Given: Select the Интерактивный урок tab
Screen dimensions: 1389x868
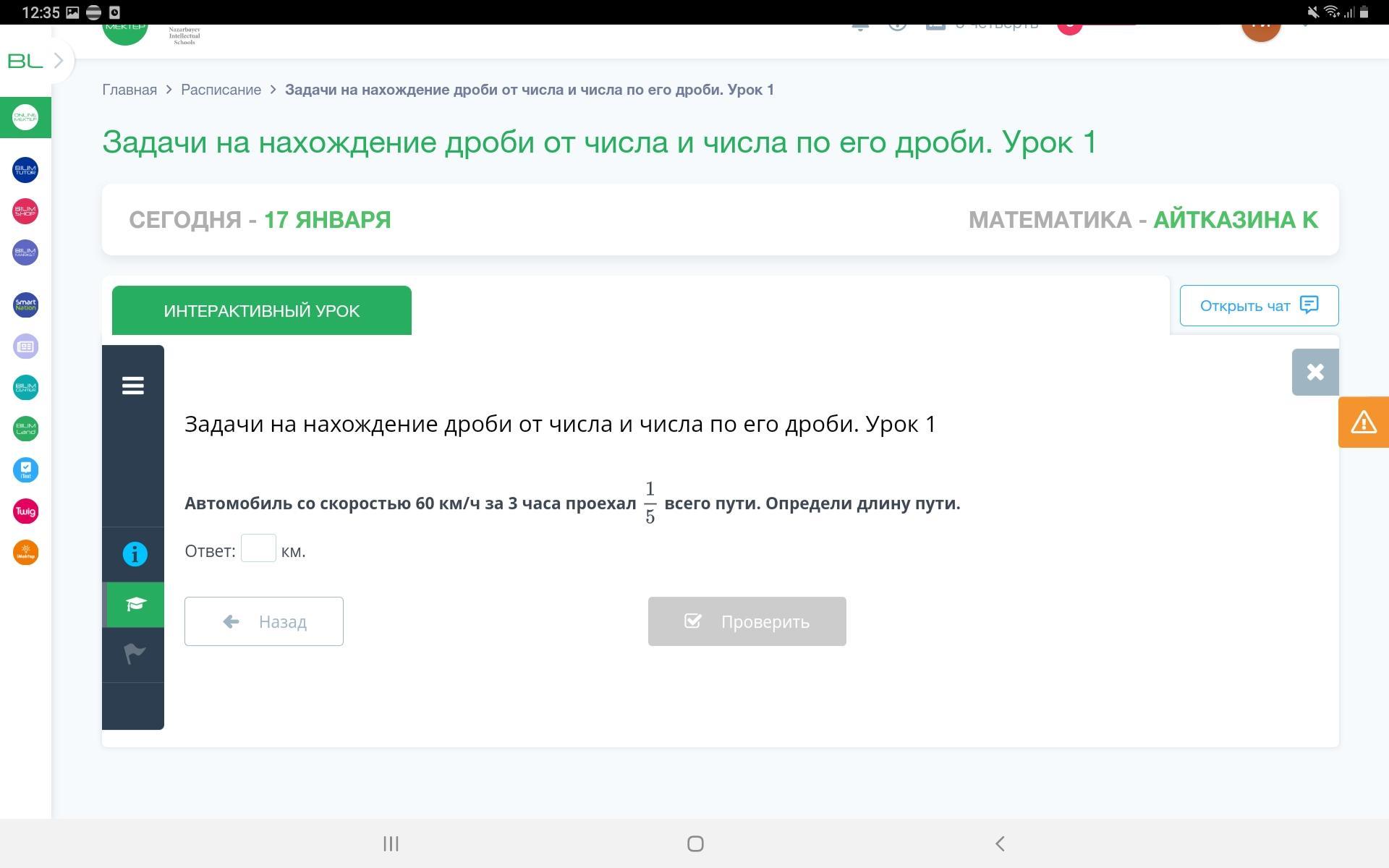Looking at the screenshot, I should click(261, 311).
